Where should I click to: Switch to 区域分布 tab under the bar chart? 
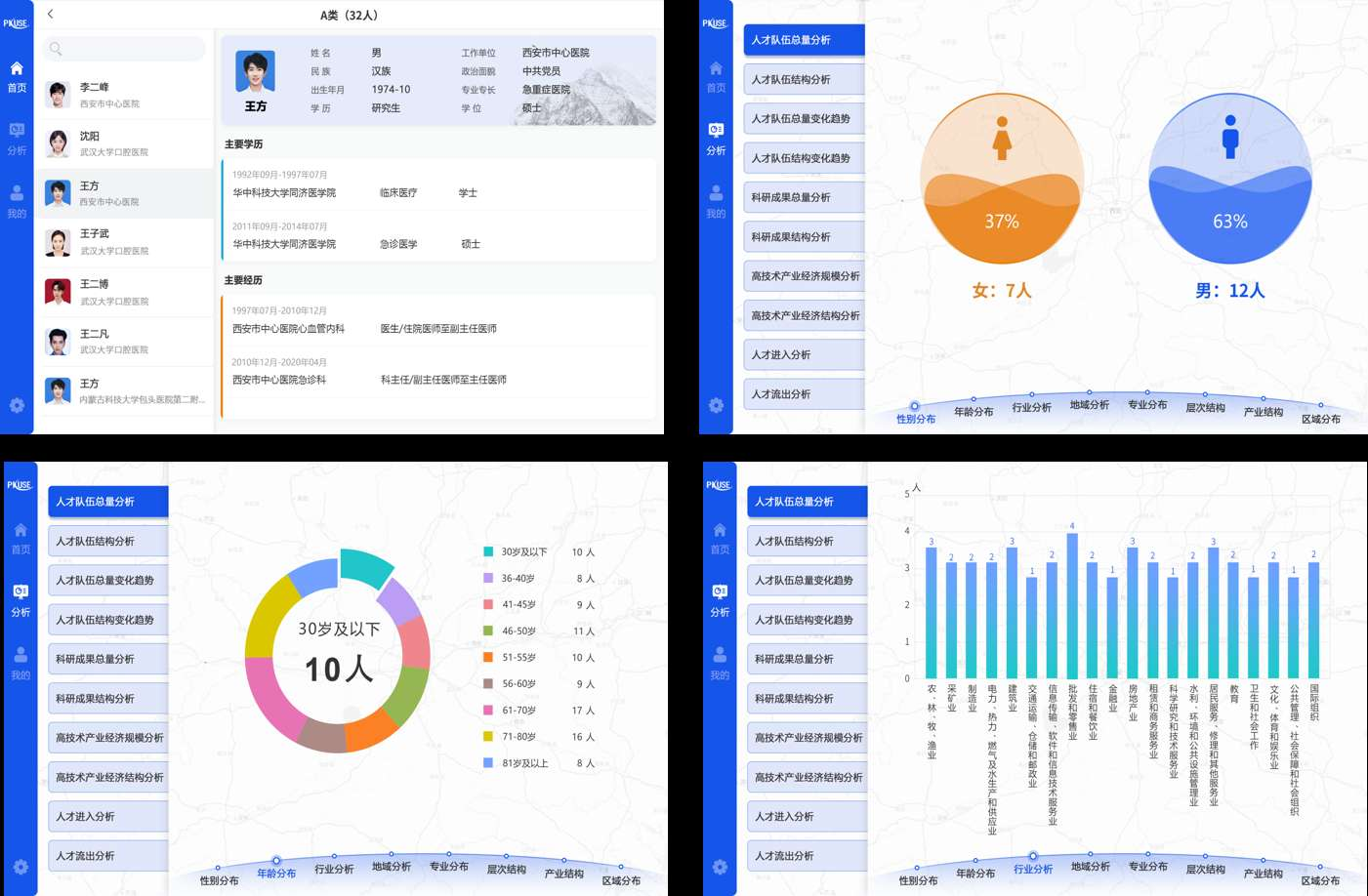click(x=1320, y=880)
